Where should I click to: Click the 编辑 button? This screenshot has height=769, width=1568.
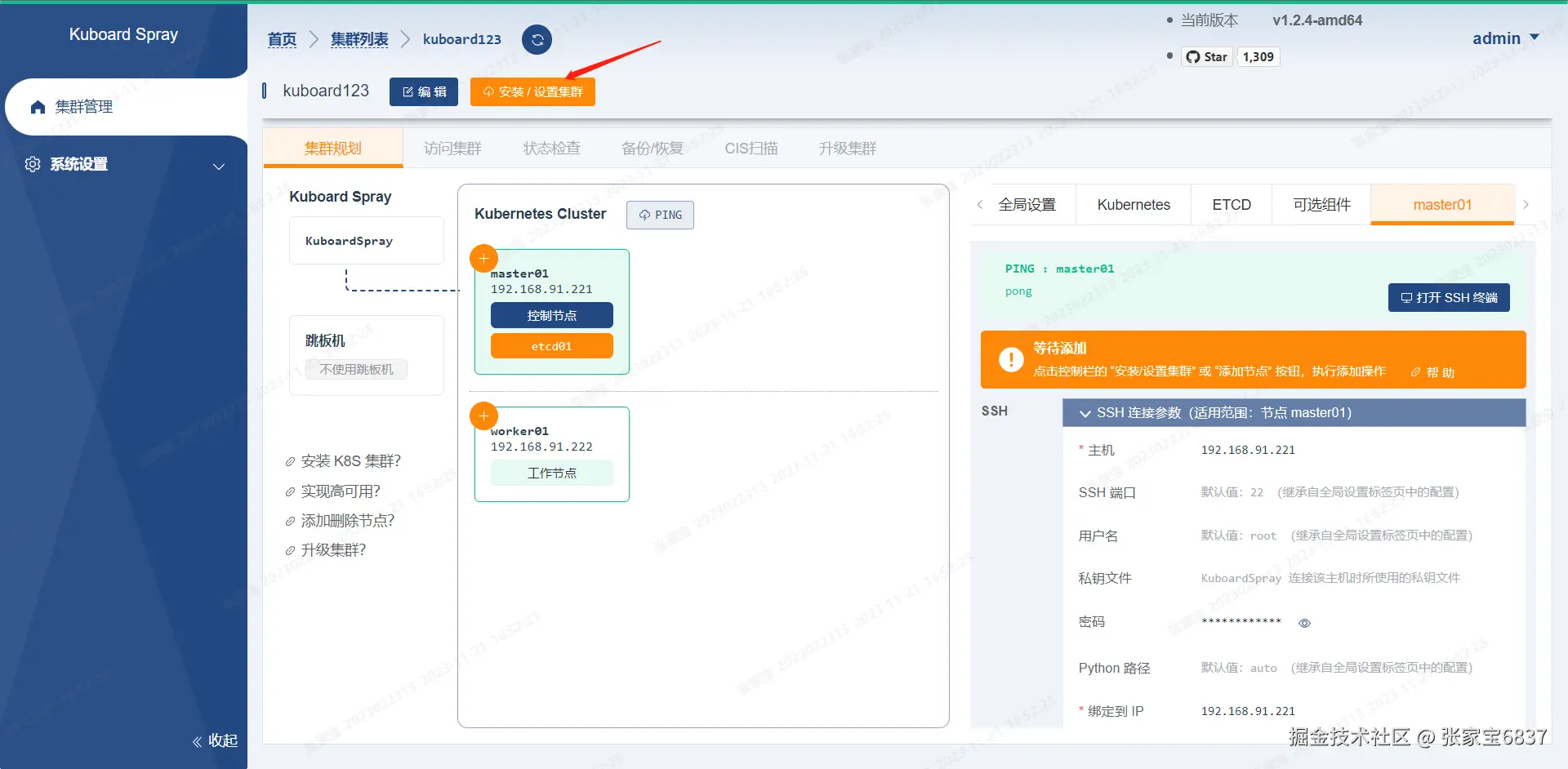point(424,91)
